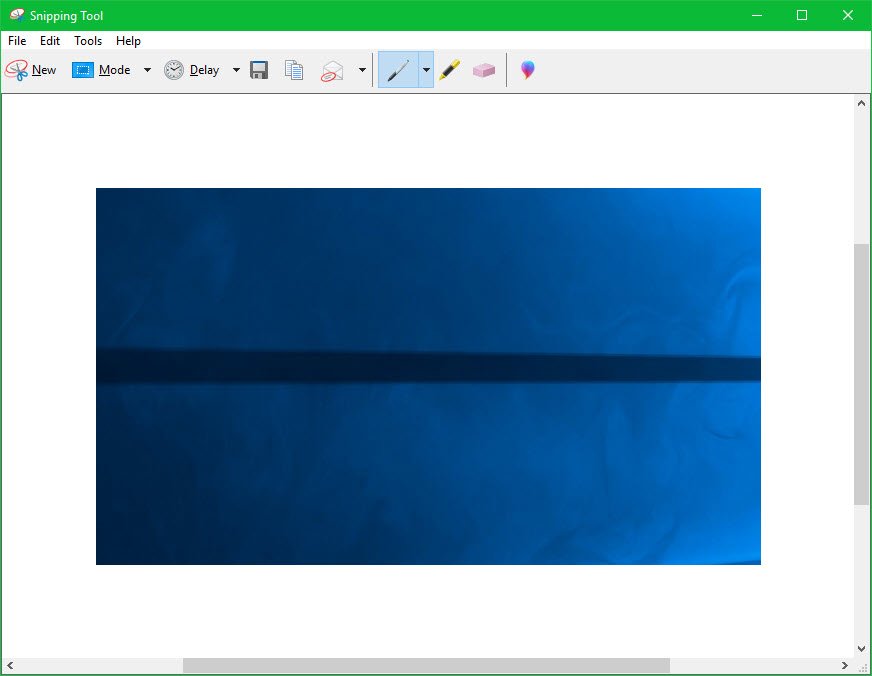Copy the snip to clipboard

click(x=294, y=70)
